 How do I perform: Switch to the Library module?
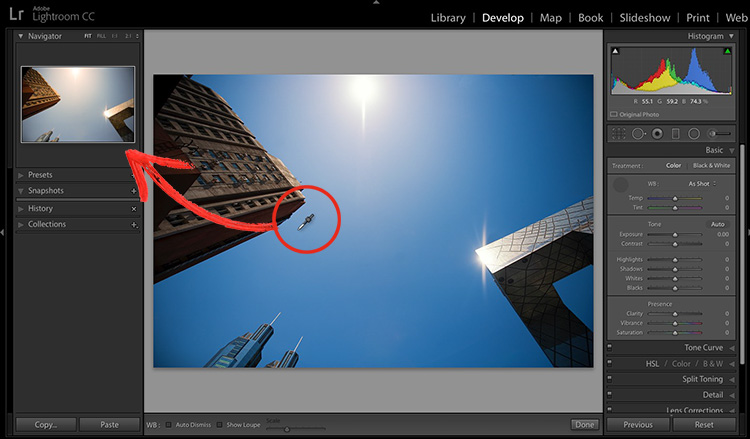tap(448, 18)
